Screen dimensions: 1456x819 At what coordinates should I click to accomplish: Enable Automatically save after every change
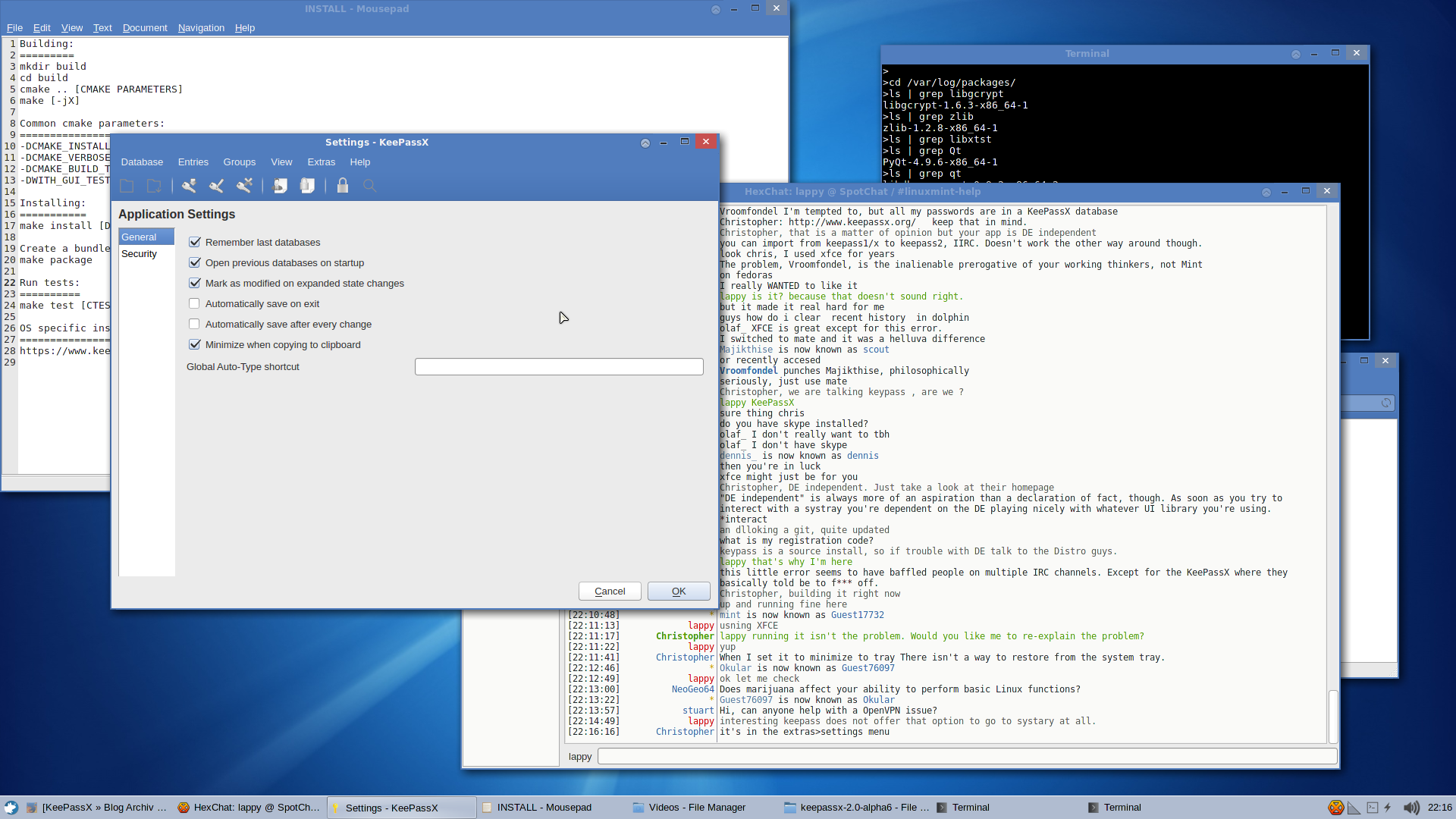pos(194,324)
